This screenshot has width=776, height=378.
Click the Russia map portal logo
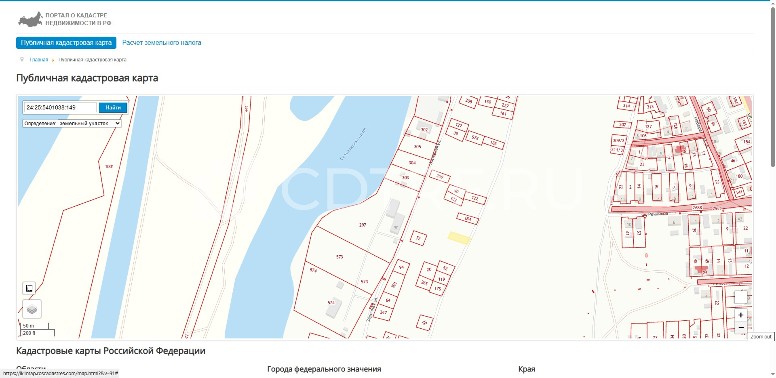[30, 19]
